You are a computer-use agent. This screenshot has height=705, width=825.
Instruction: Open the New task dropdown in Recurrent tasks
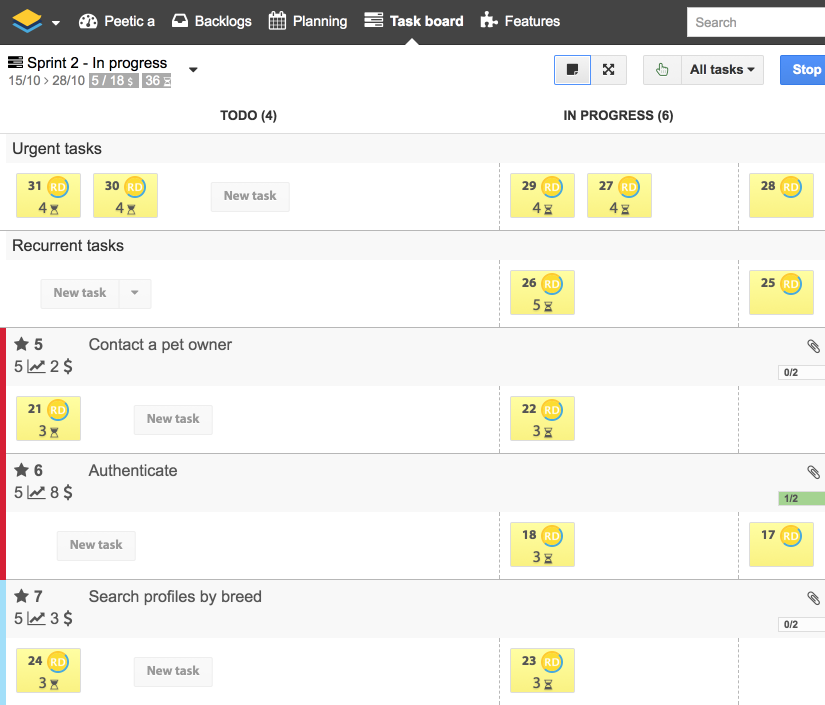pyautogui.click(x=135, y=293)
